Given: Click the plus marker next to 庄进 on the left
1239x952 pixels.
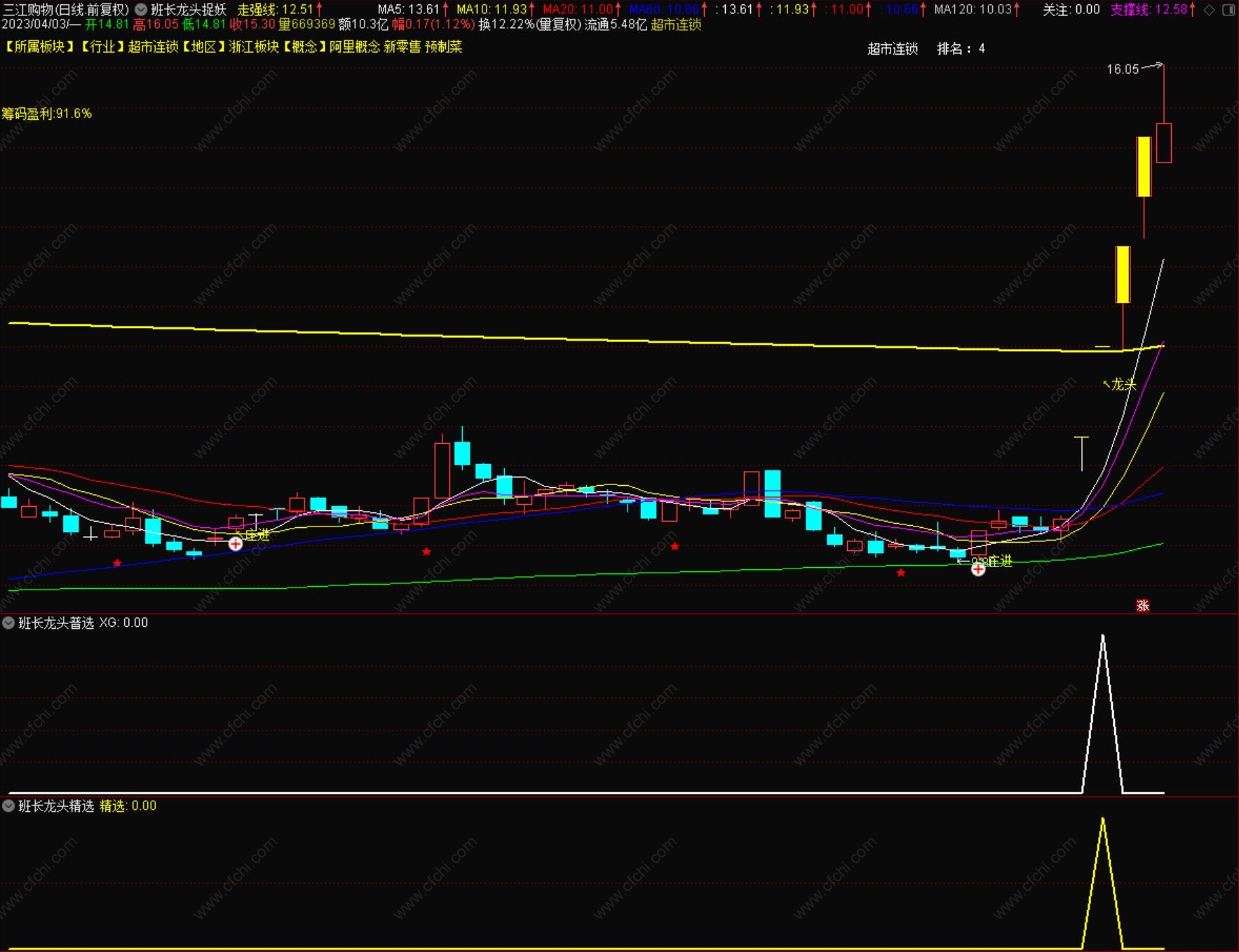Looking at the screenshot, I should (x=236, y=544).
